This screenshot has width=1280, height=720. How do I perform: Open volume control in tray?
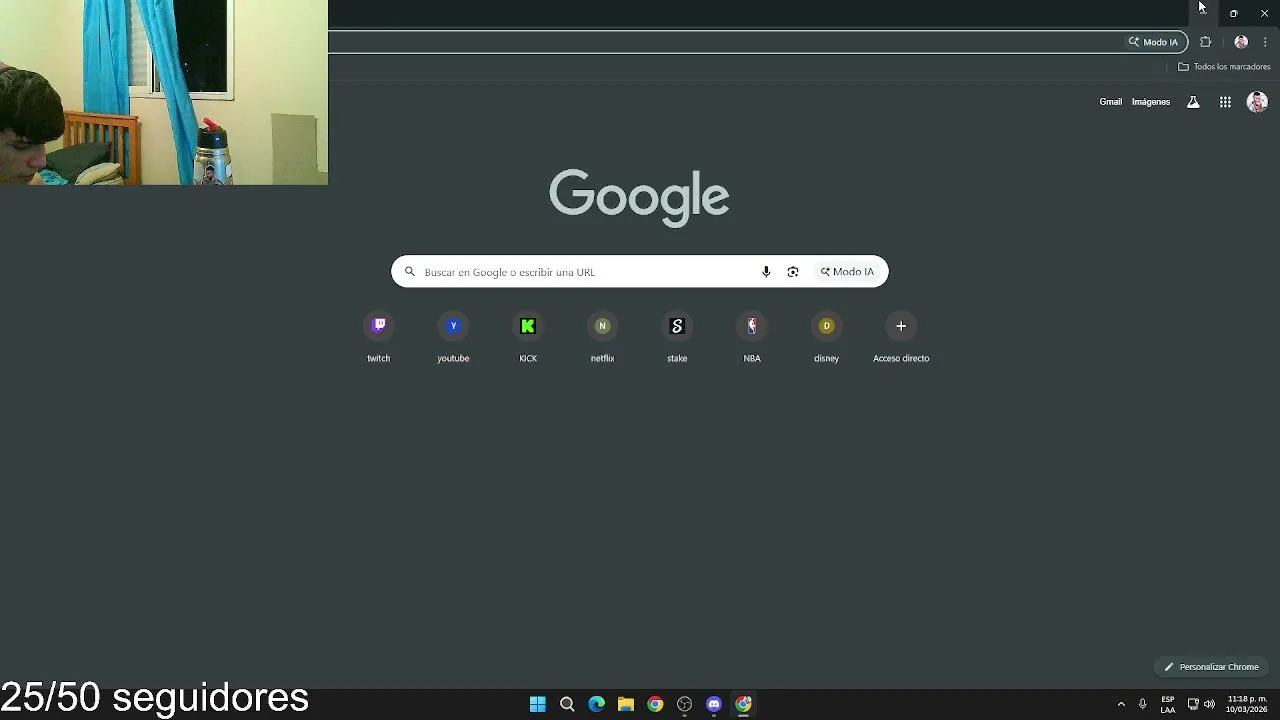(x=1209, y=704)
